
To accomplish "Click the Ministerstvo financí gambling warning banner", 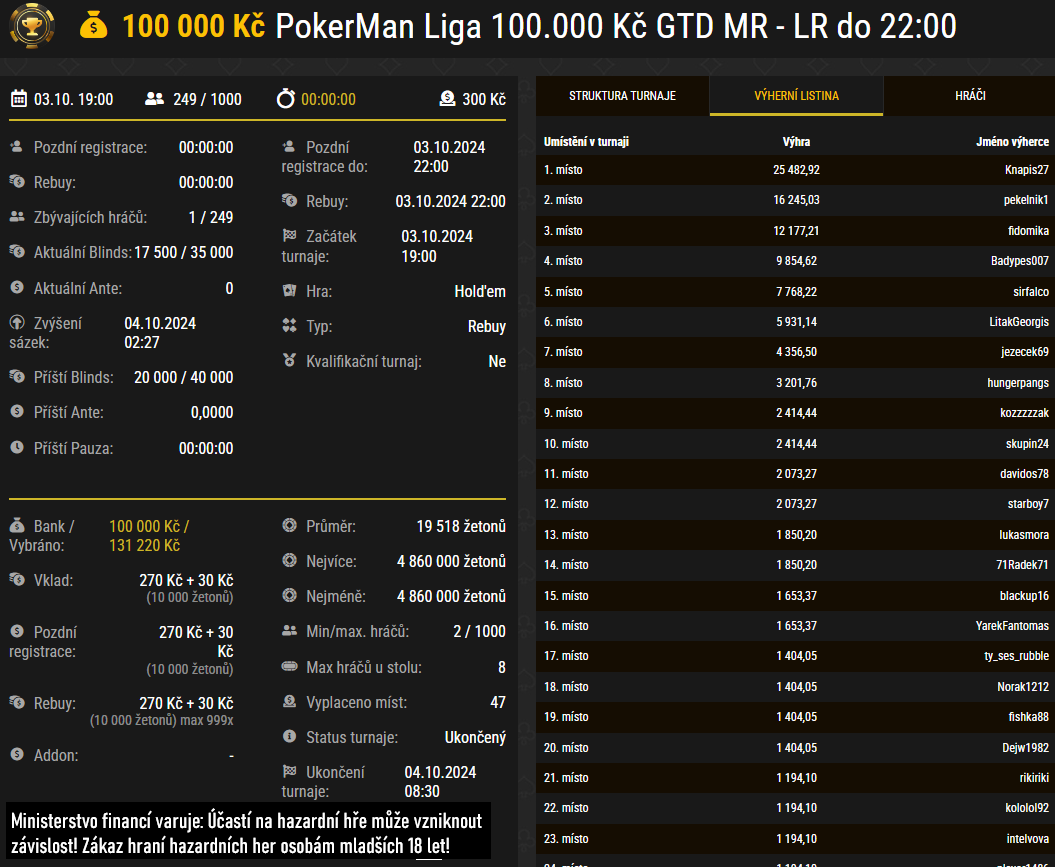I will pos(248,831).
